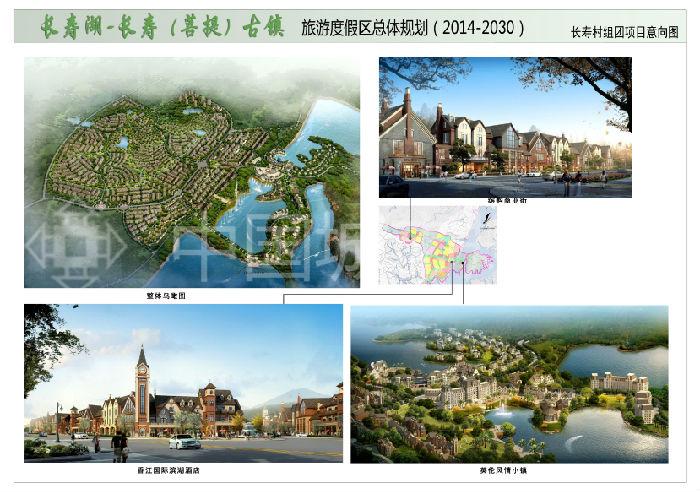Image resolution: width=700 pixels, height=492 pixels.
Task: Open the commercial street rendering at top right
Action: tap(504, 126)
